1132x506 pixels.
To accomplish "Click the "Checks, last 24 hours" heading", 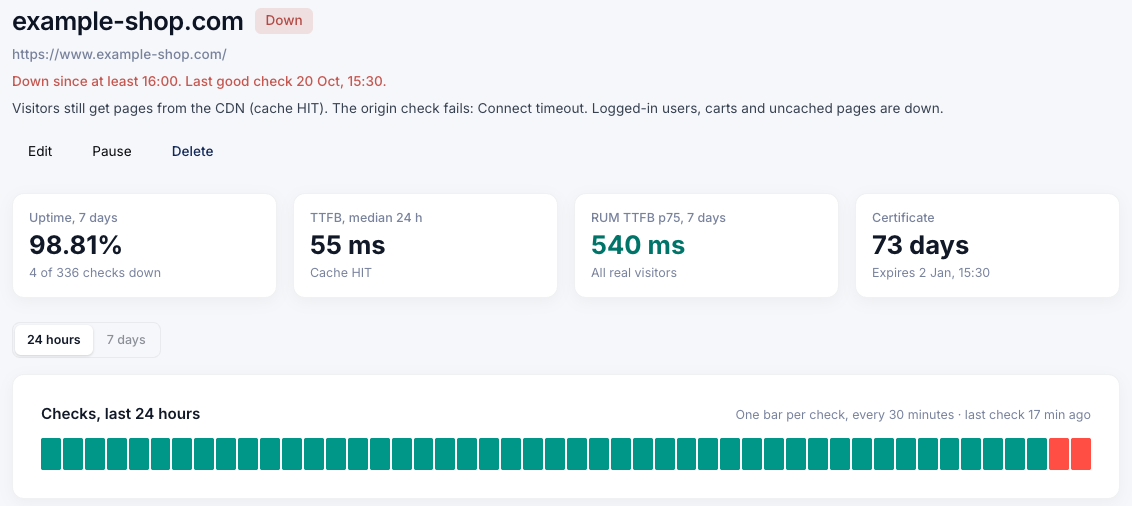I will pyautogui.click(x=121, y=414).
